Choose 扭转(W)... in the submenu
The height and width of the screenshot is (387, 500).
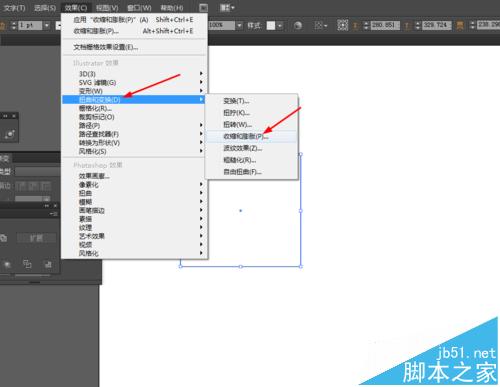[251, 124]
